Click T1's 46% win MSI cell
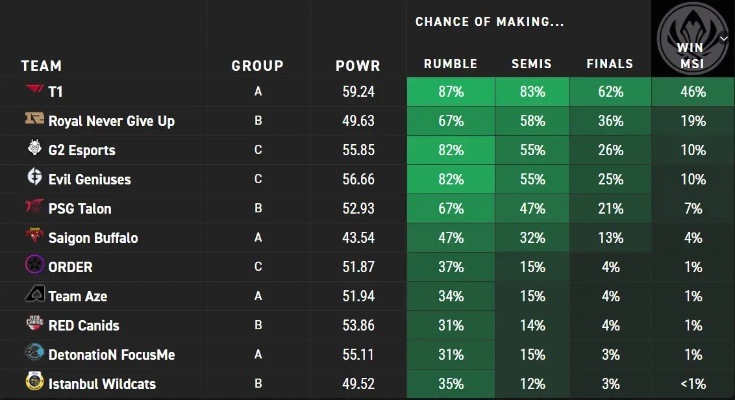Image resolution: width=735 pixels, height=400 pixels. [693, 92]
